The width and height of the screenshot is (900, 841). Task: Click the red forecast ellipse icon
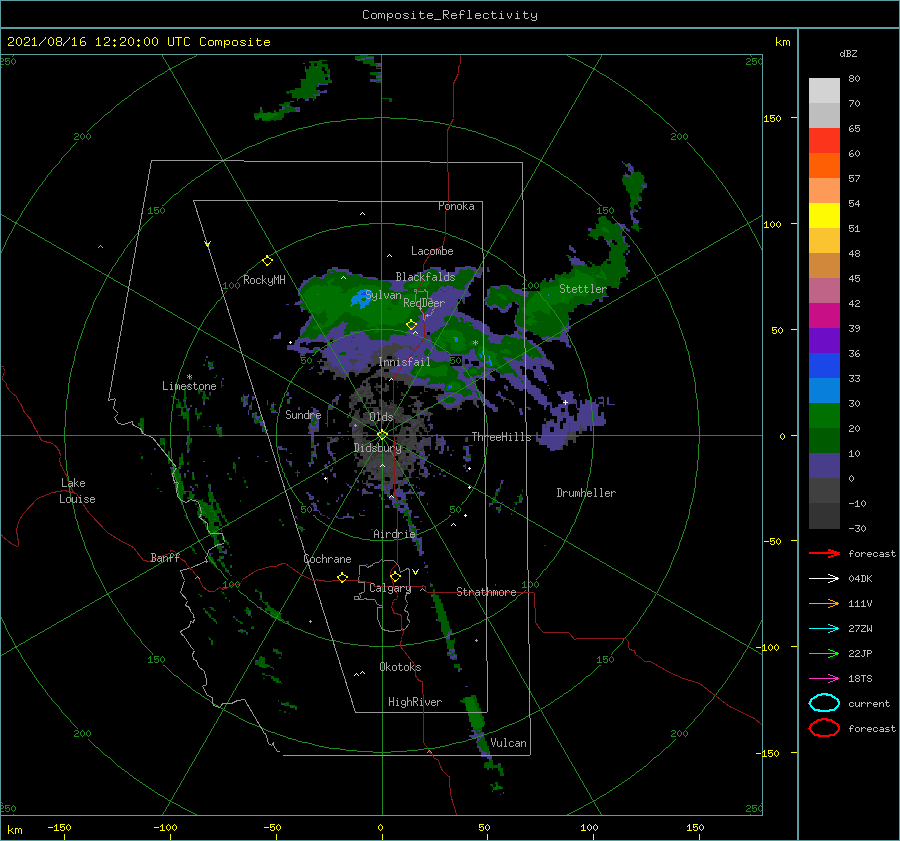pos(824,728)
